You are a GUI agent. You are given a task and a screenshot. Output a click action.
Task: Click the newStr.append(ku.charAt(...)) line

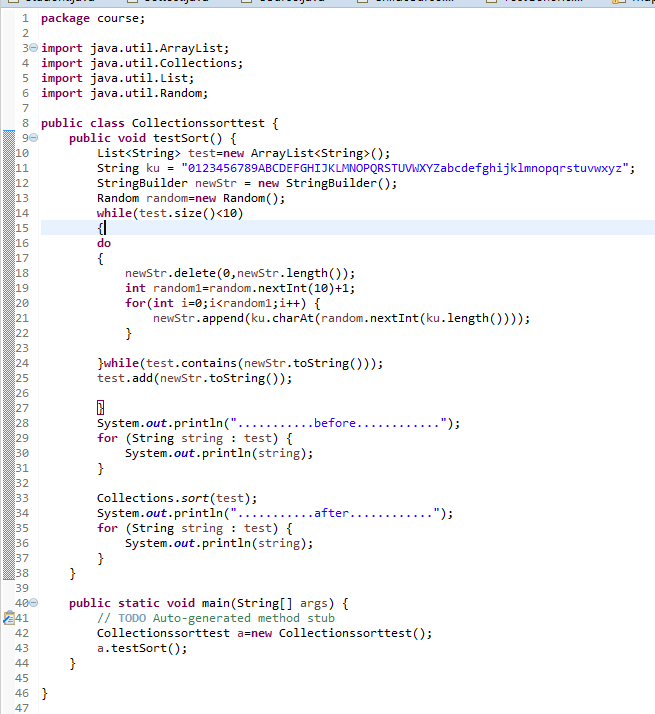342,318
